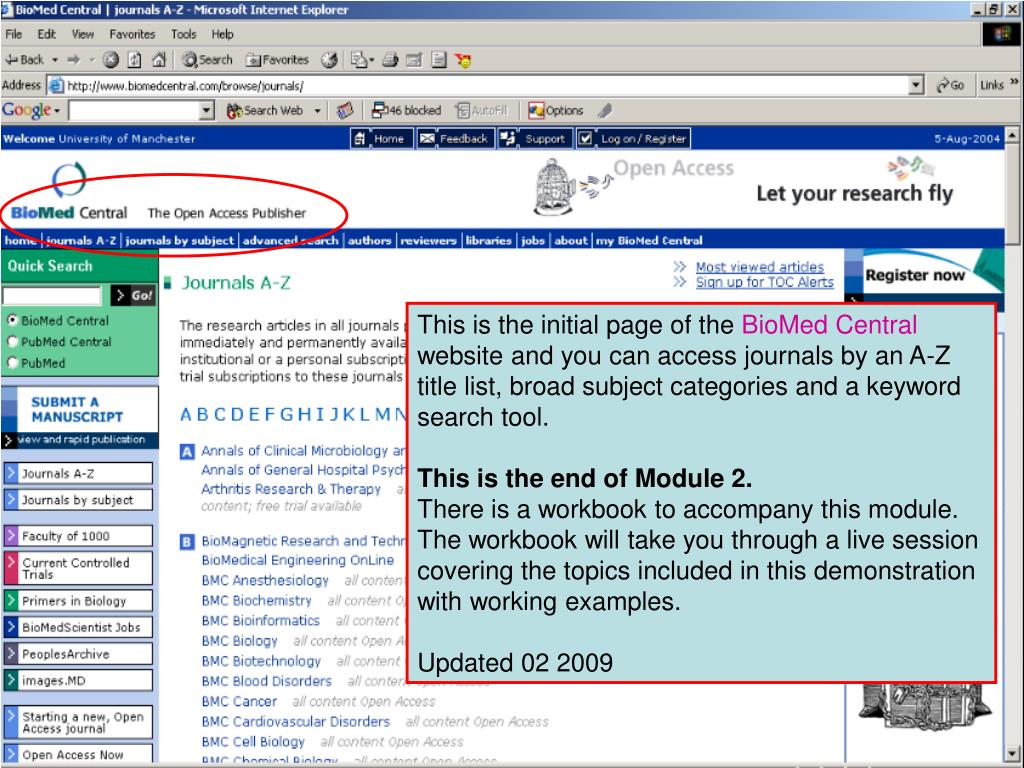Open the View menu
1024x768 pixels.
[x=82, y=35]
